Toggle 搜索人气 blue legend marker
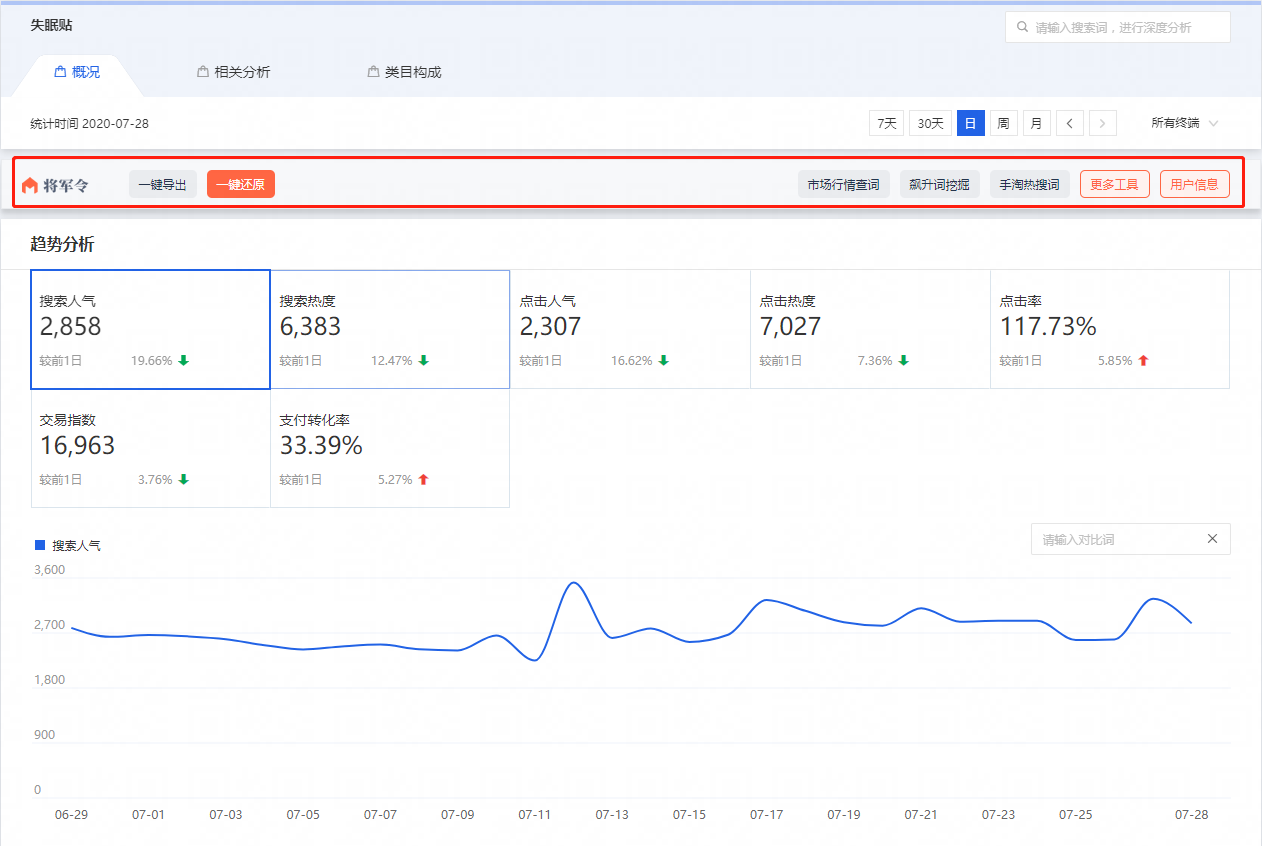Viewport: 1262px width, 846px height. (x=40, y=545)
